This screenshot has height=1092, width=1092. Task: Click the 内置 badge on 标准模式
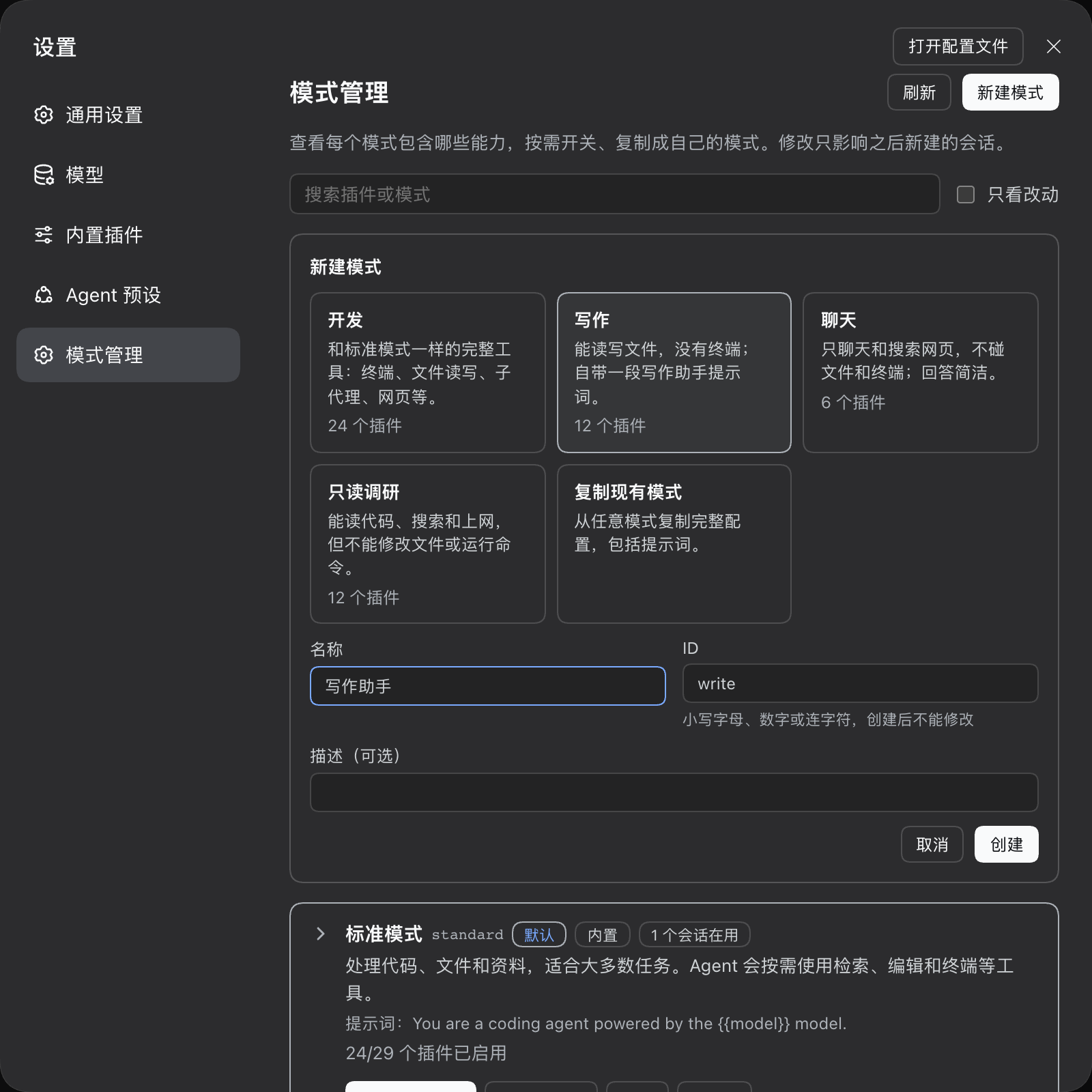click(x=603, y=934)
